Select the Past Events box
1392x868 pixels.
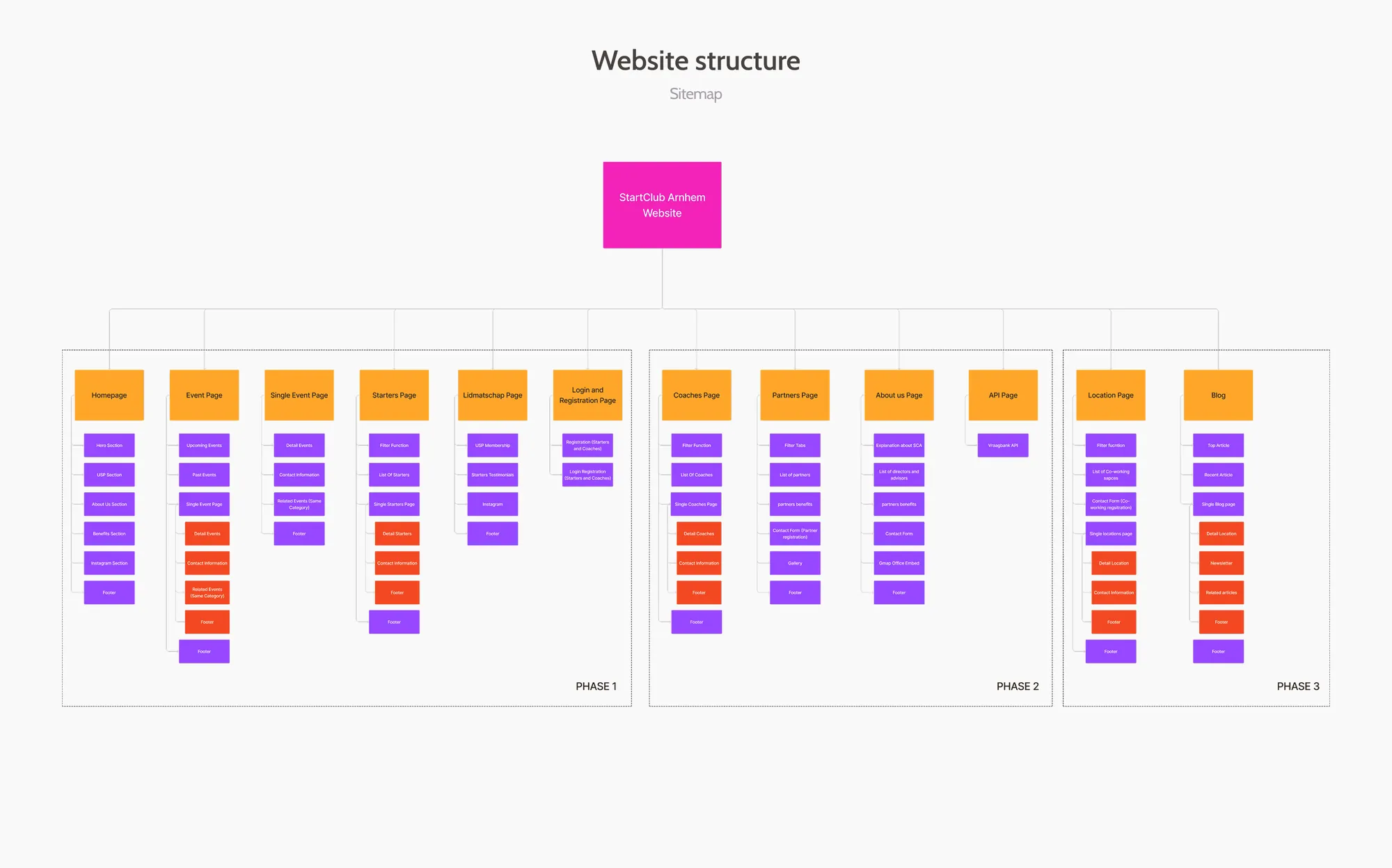pyautogui.click(x=204, y=475)
